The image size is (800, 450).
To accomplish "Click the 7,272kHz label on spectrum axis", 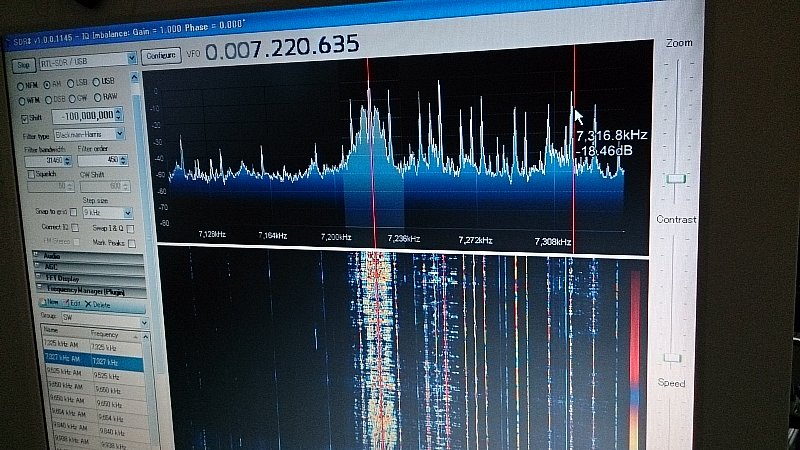I will (475, 240).
